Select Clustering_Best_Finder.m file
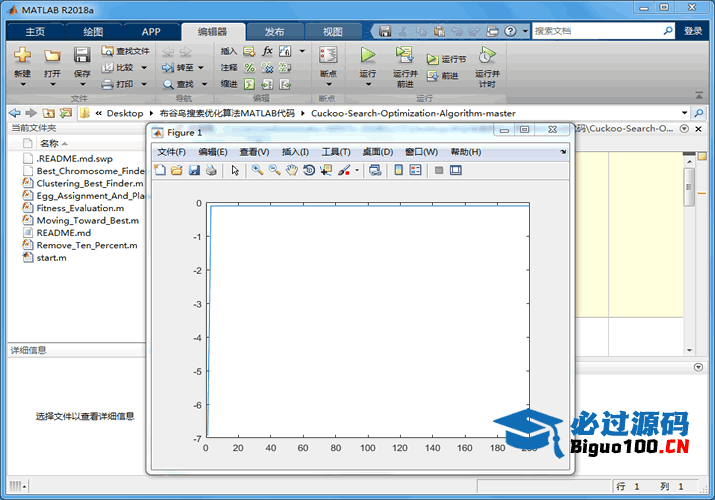 pyautogui.click(x=90, y=183)
